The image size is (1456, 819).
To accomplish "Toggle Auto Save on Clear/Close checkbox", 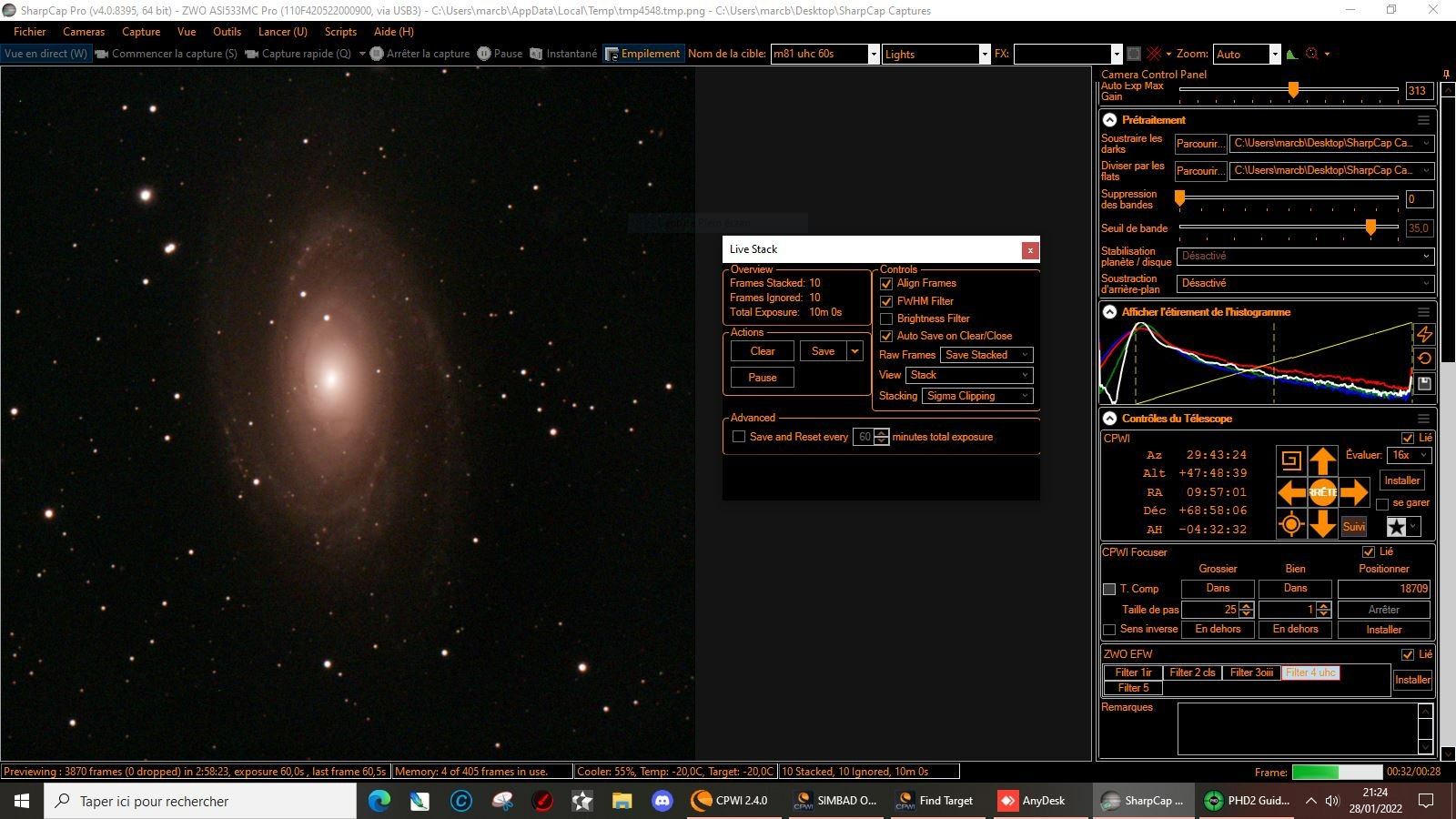I will 886,336.
